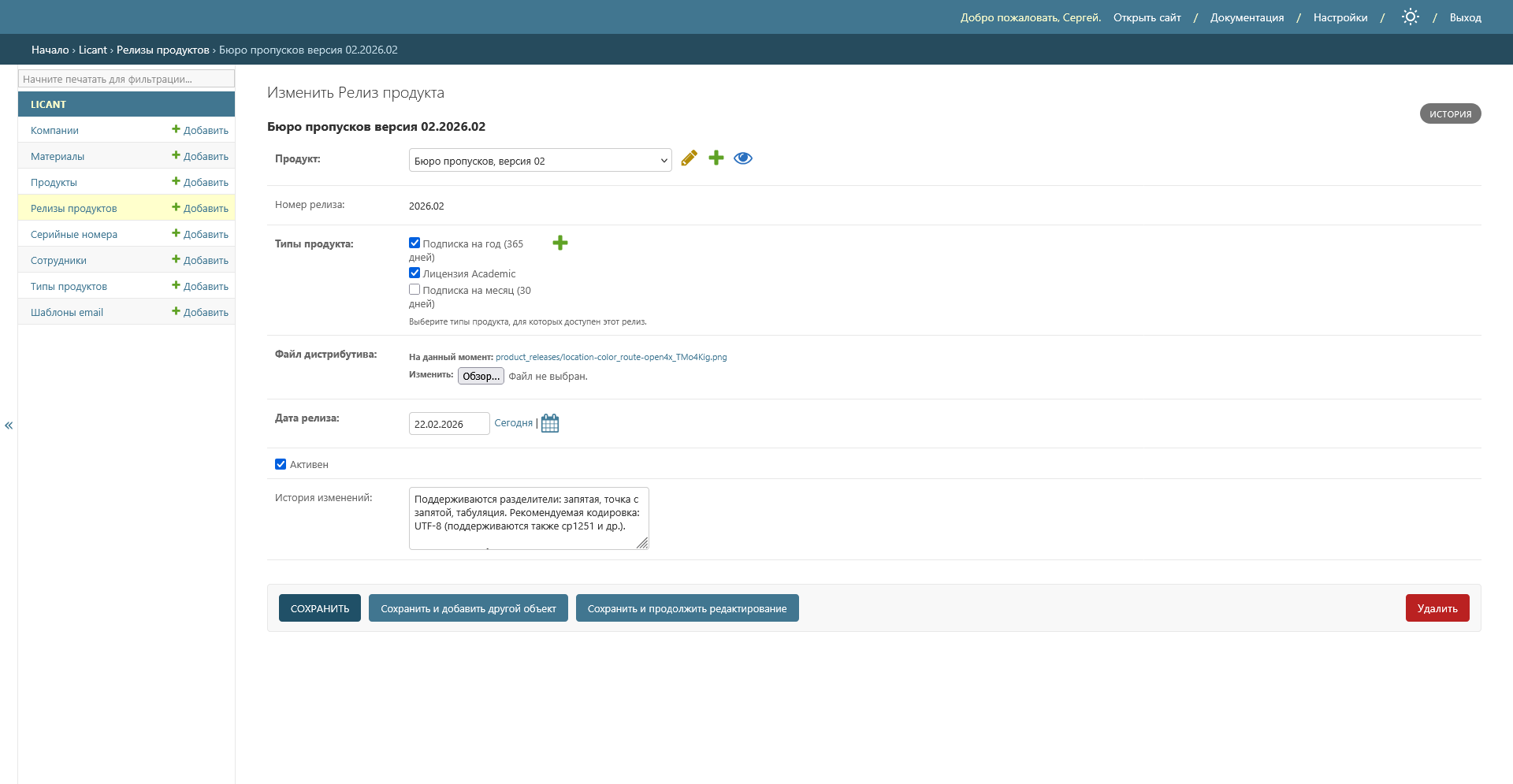Click into the sidebar filter search field
The width and height of the screenshot is (1513, 784).
coord(126,79)
